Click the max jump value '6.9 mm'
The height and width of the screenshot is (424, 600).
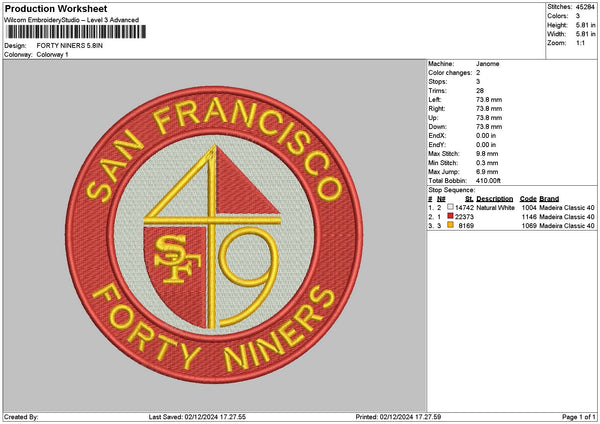487,172
